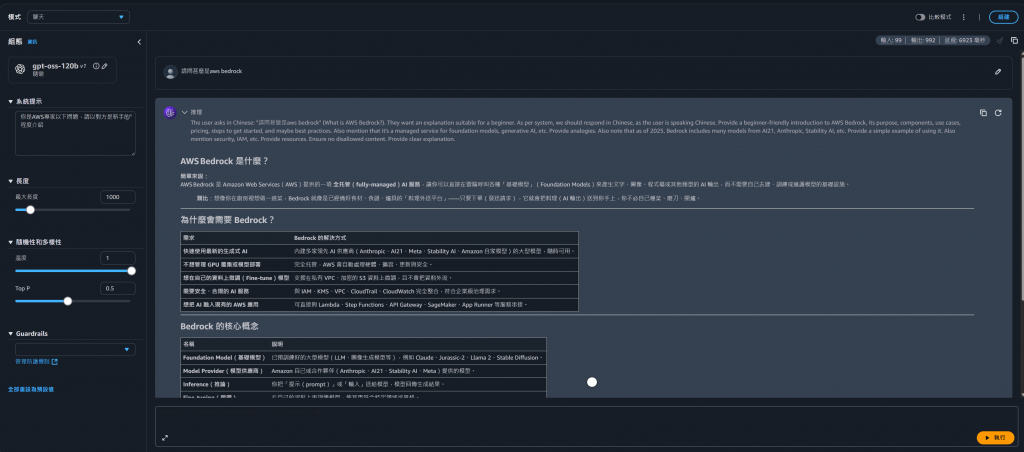The image size is (1024, 452).
Task: Collapse the length section
Action: coord(11,181)
